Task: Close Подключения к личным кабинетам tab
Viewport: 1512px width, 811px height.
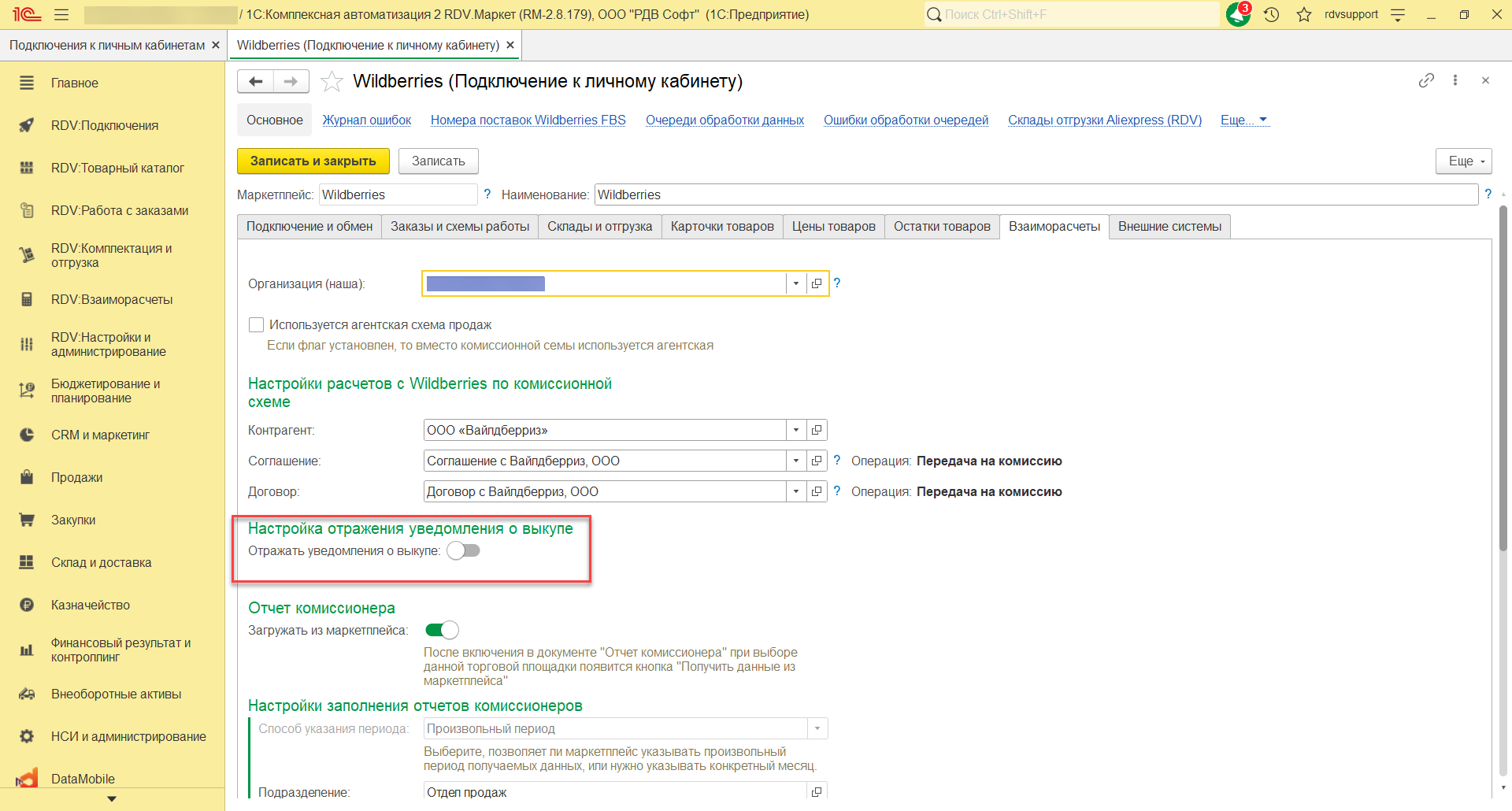Action: click(216, 45)
